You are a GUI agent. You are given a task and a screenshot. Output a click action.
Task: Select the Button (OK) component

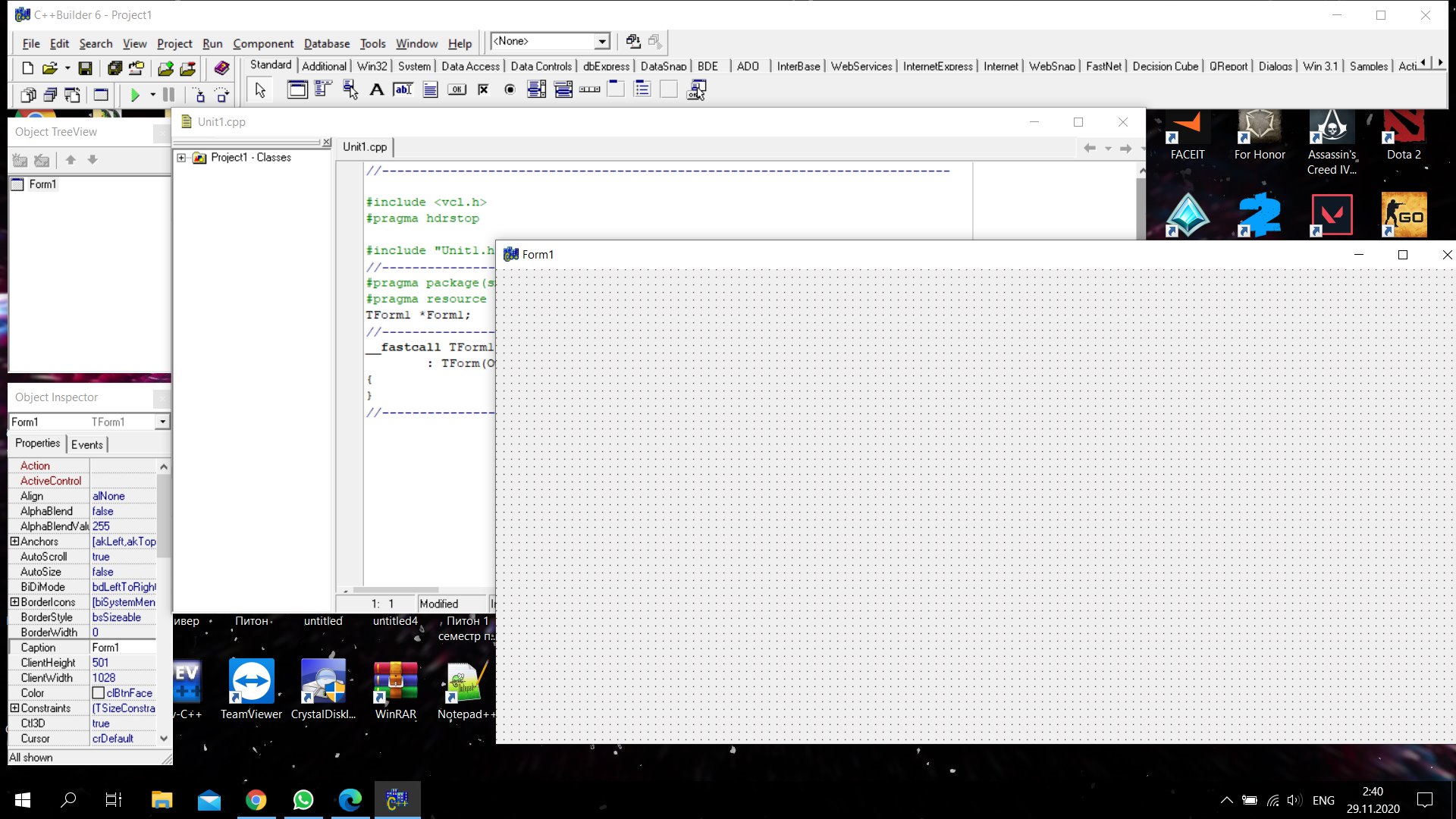pyautogui.click(x=457, y=89)
